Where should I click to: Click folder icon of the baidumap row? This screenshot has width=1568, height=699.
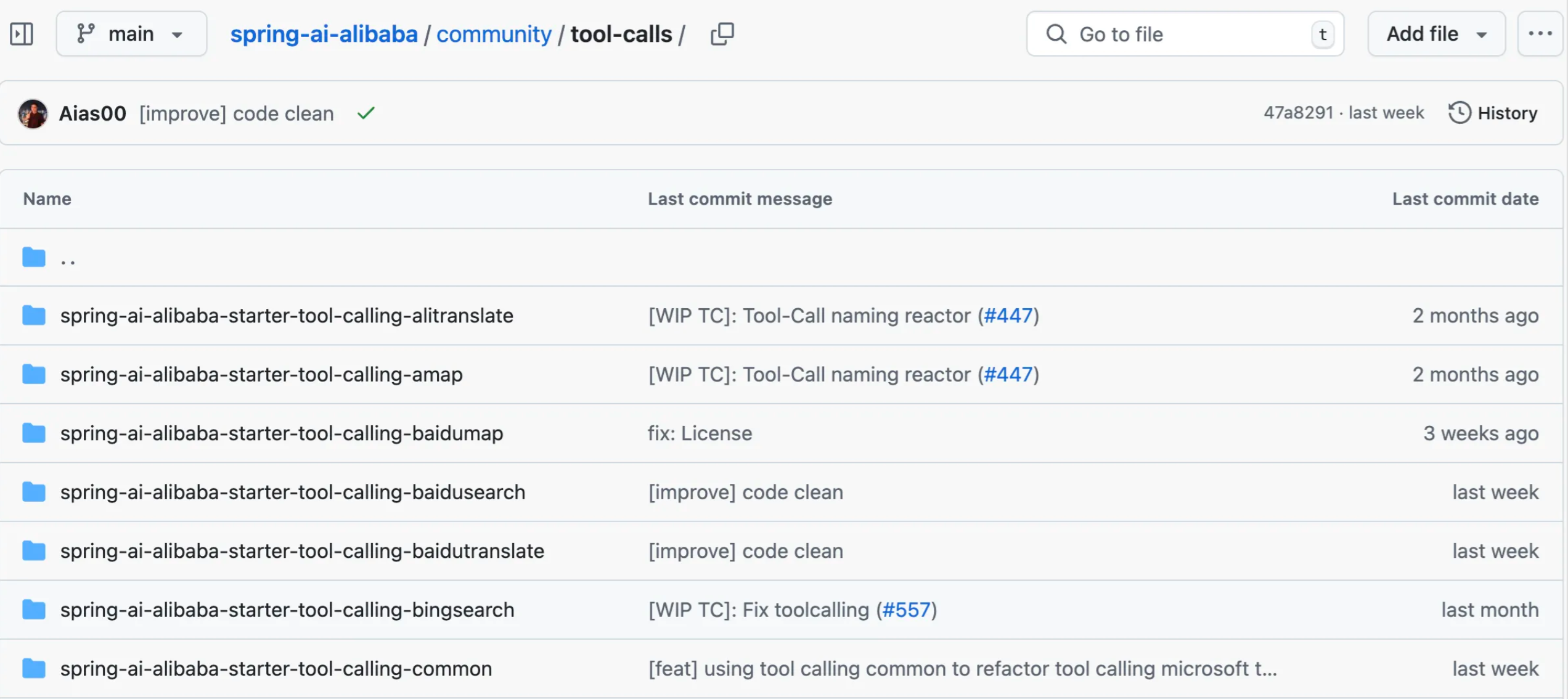click(x=34, y=433)
